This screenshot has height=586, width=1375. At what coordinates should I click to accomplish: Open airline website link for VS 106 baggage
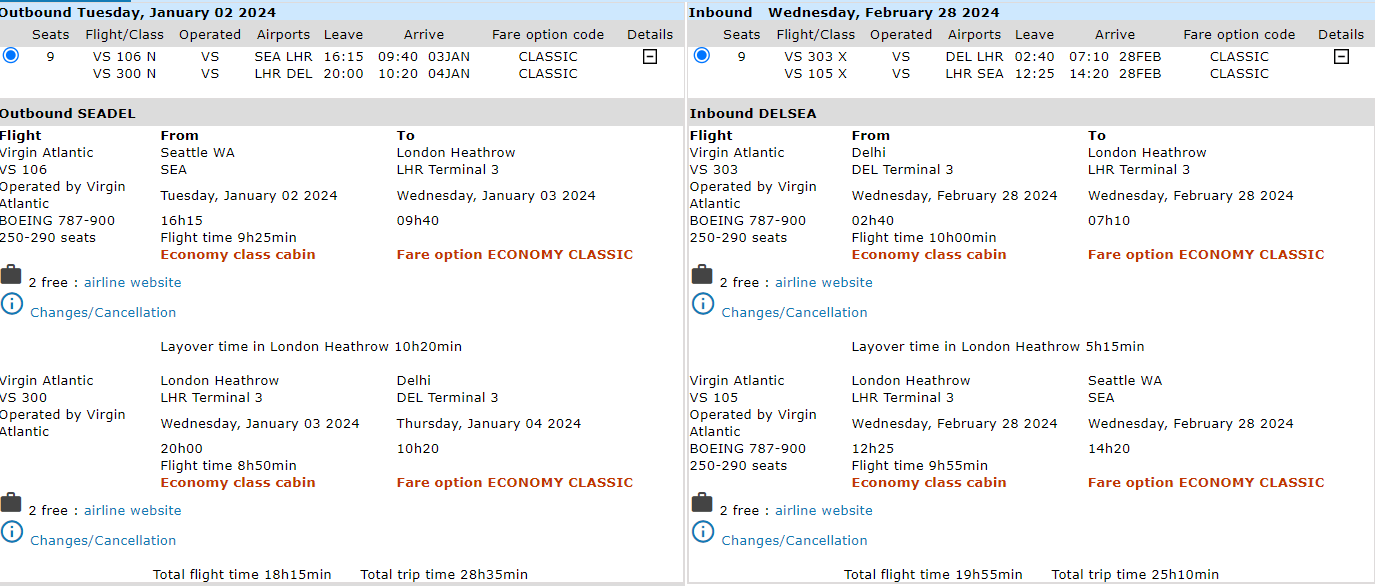click(132, 283)
